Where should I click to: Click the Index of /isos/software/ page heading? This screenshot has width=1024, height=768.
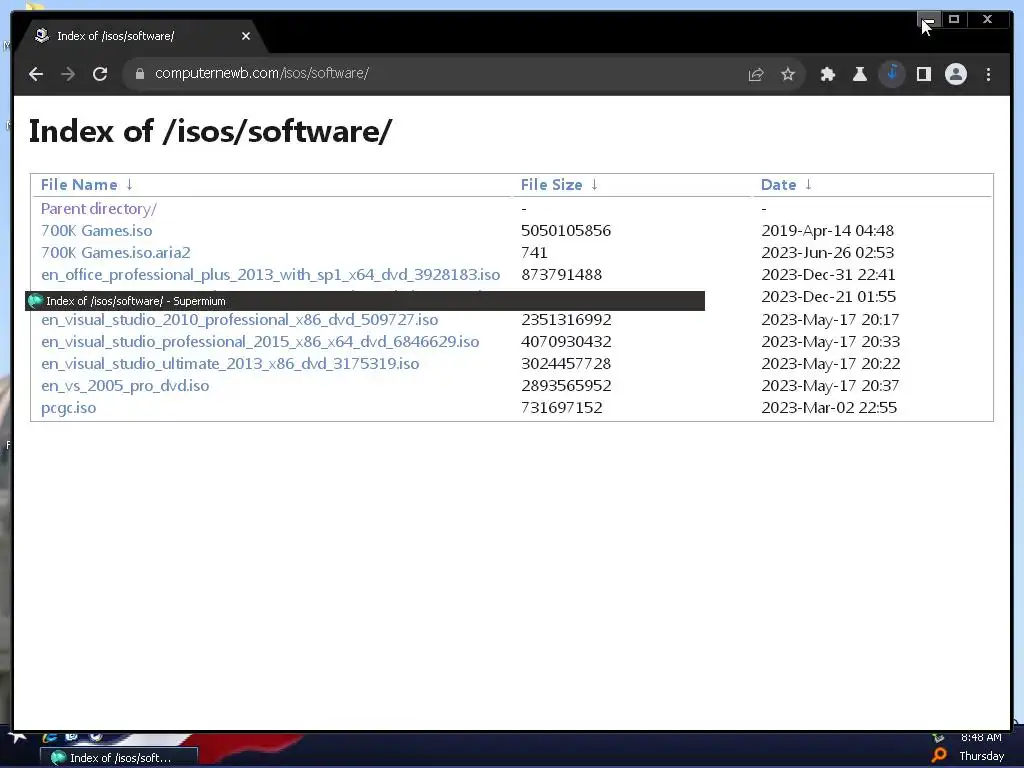210,131
